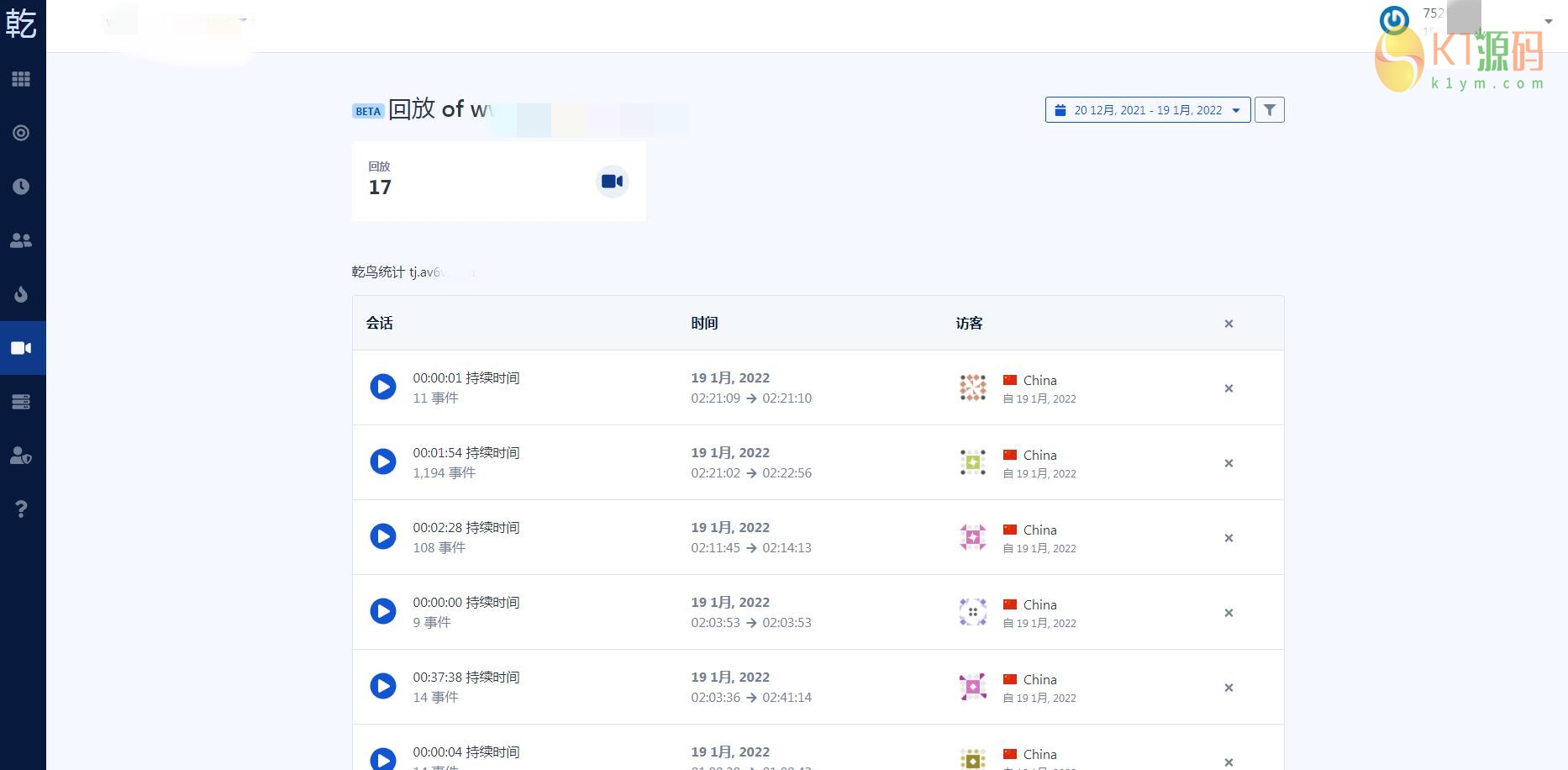The height and width of the screenshot is (770, 1568).
Task: Click the "乾鸟统计" website name above the table
Action: [378, 272]
